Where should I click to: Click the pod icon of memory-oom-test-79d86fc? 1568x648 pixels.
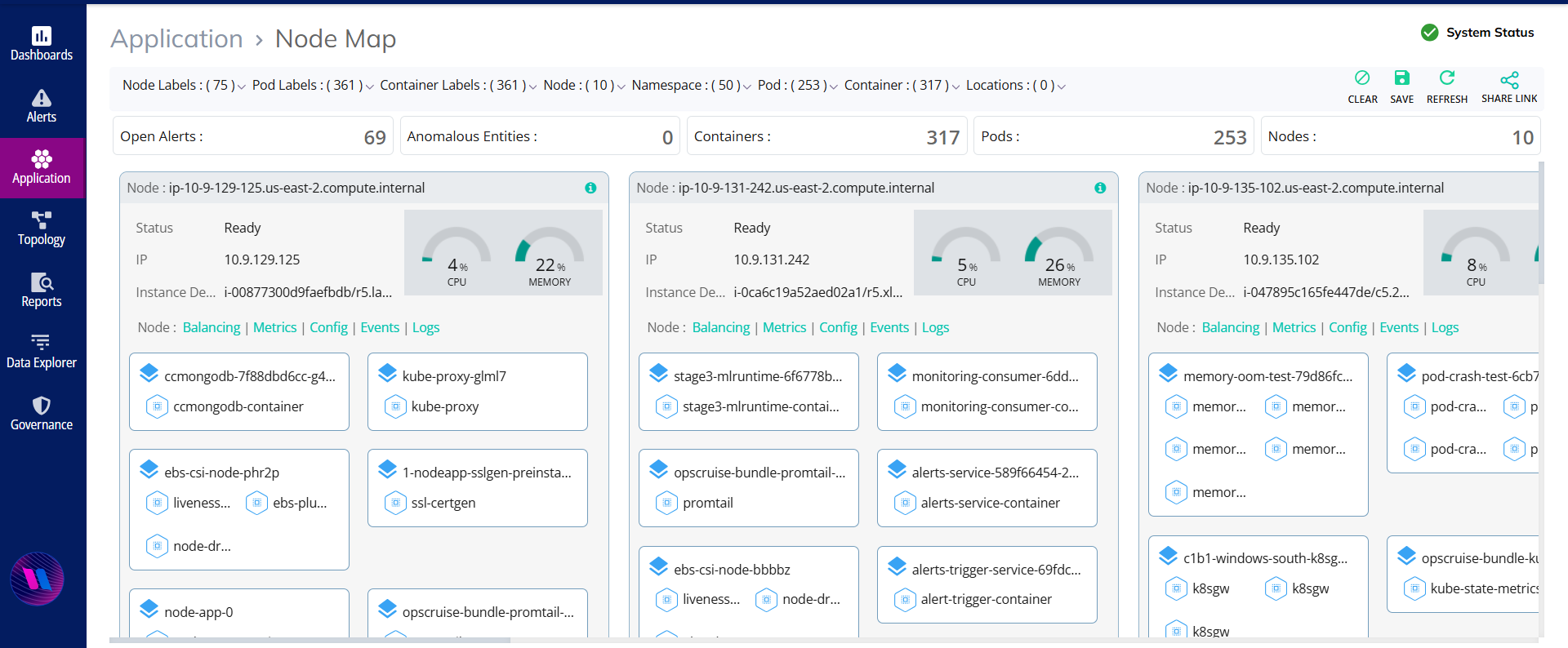(1168, 374)
